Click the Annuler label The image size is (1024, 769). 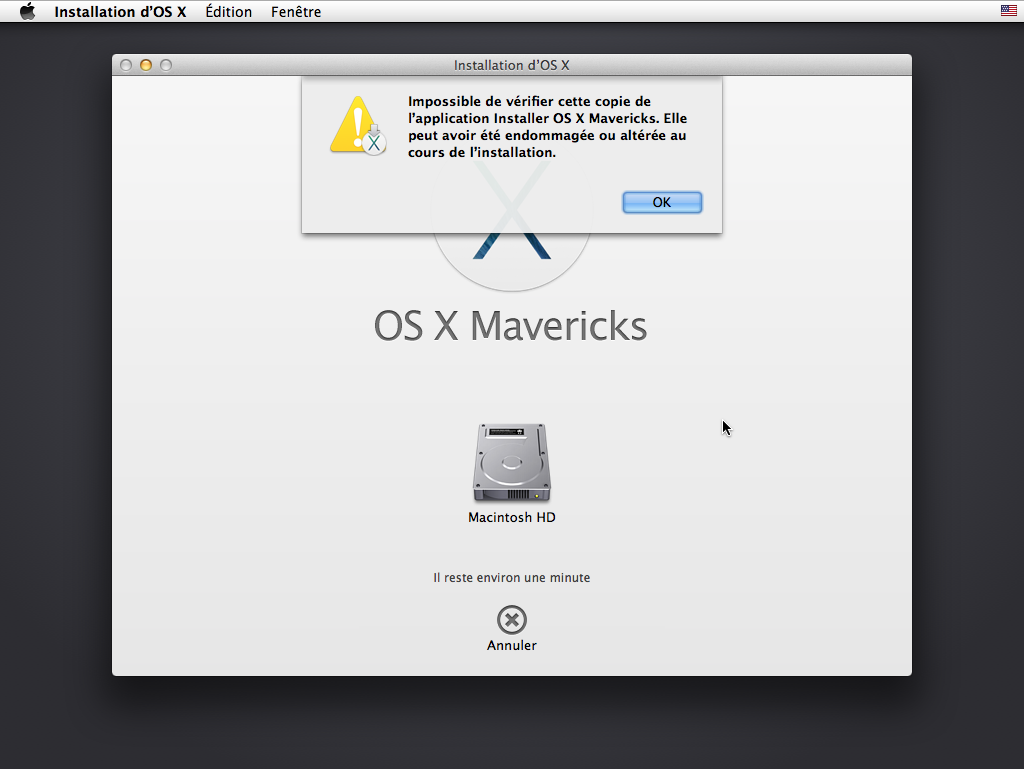(512, 645)
